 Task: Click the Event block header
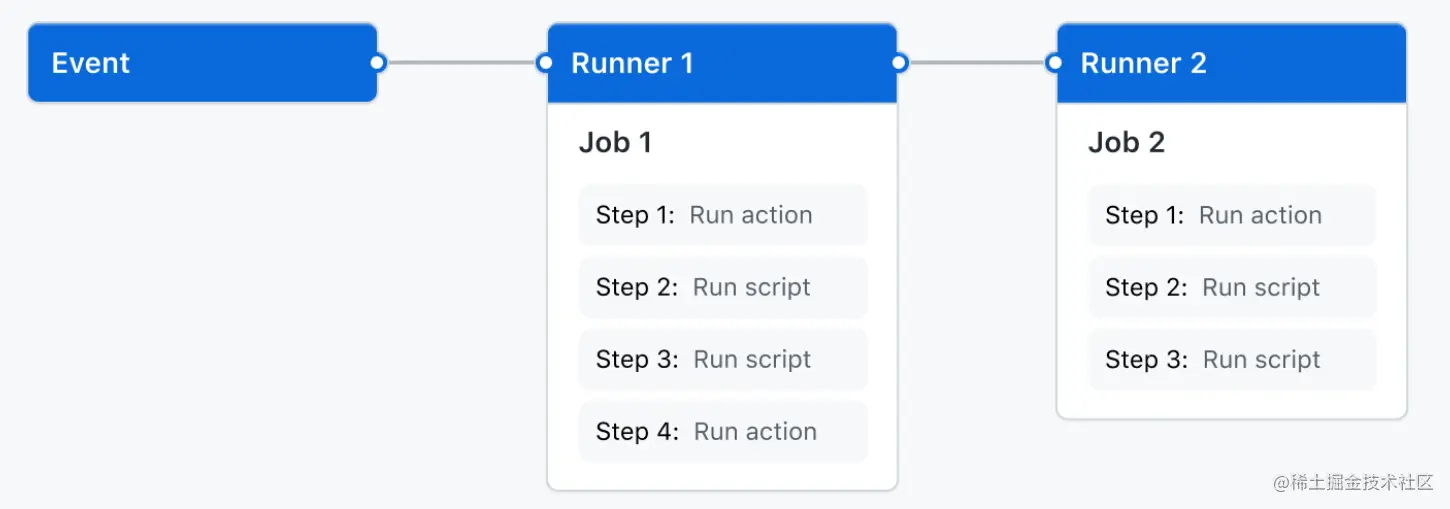(x=200, y=63)
